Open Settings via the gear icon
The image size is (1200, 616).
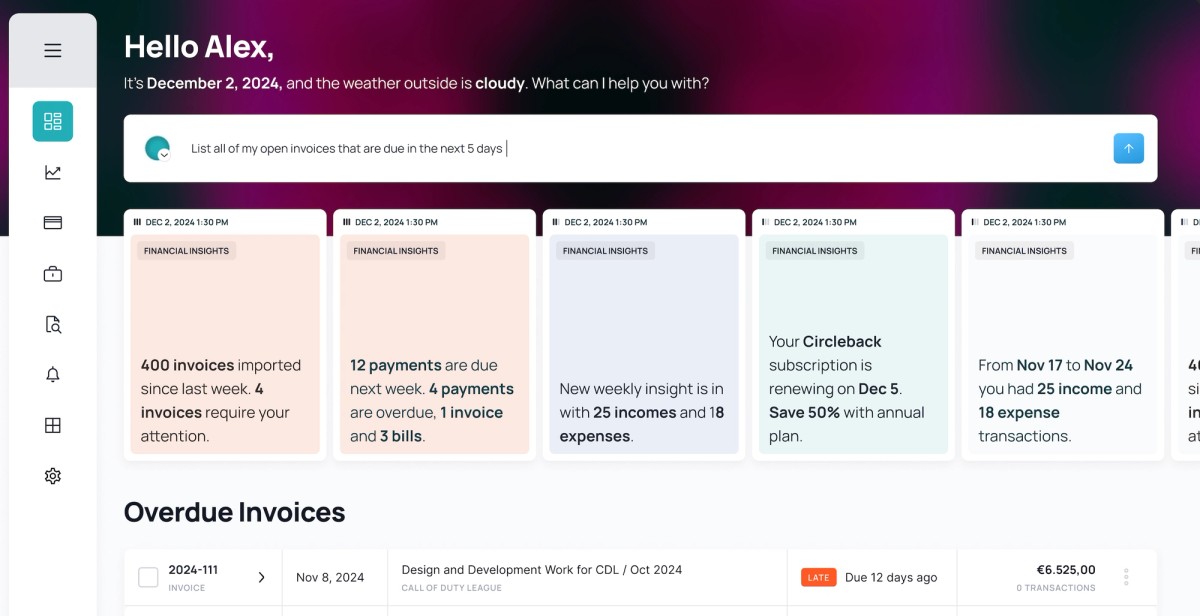52,475
